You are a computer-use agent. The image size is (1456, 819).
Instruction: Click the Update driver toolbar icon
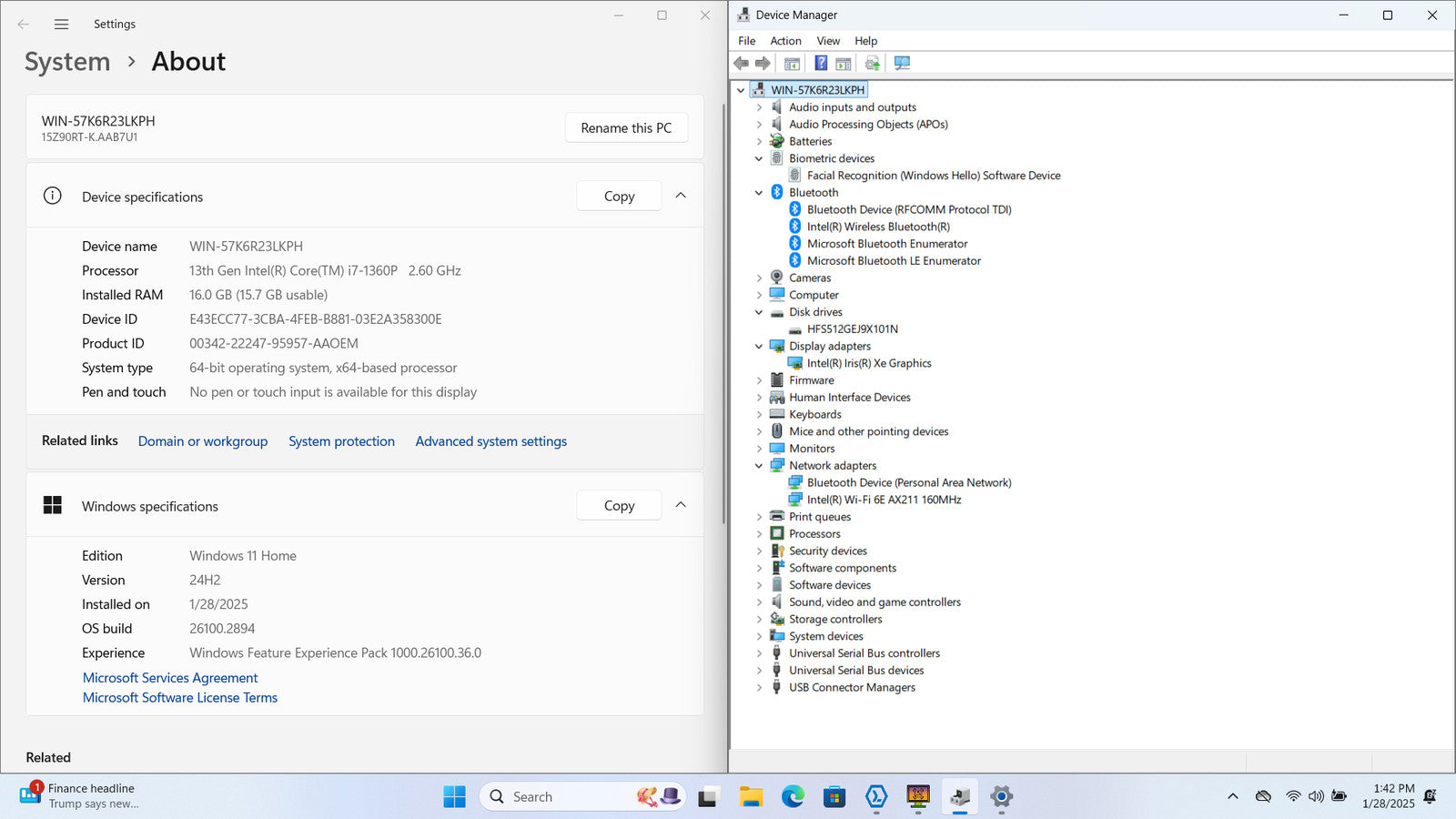click(872, 63)
